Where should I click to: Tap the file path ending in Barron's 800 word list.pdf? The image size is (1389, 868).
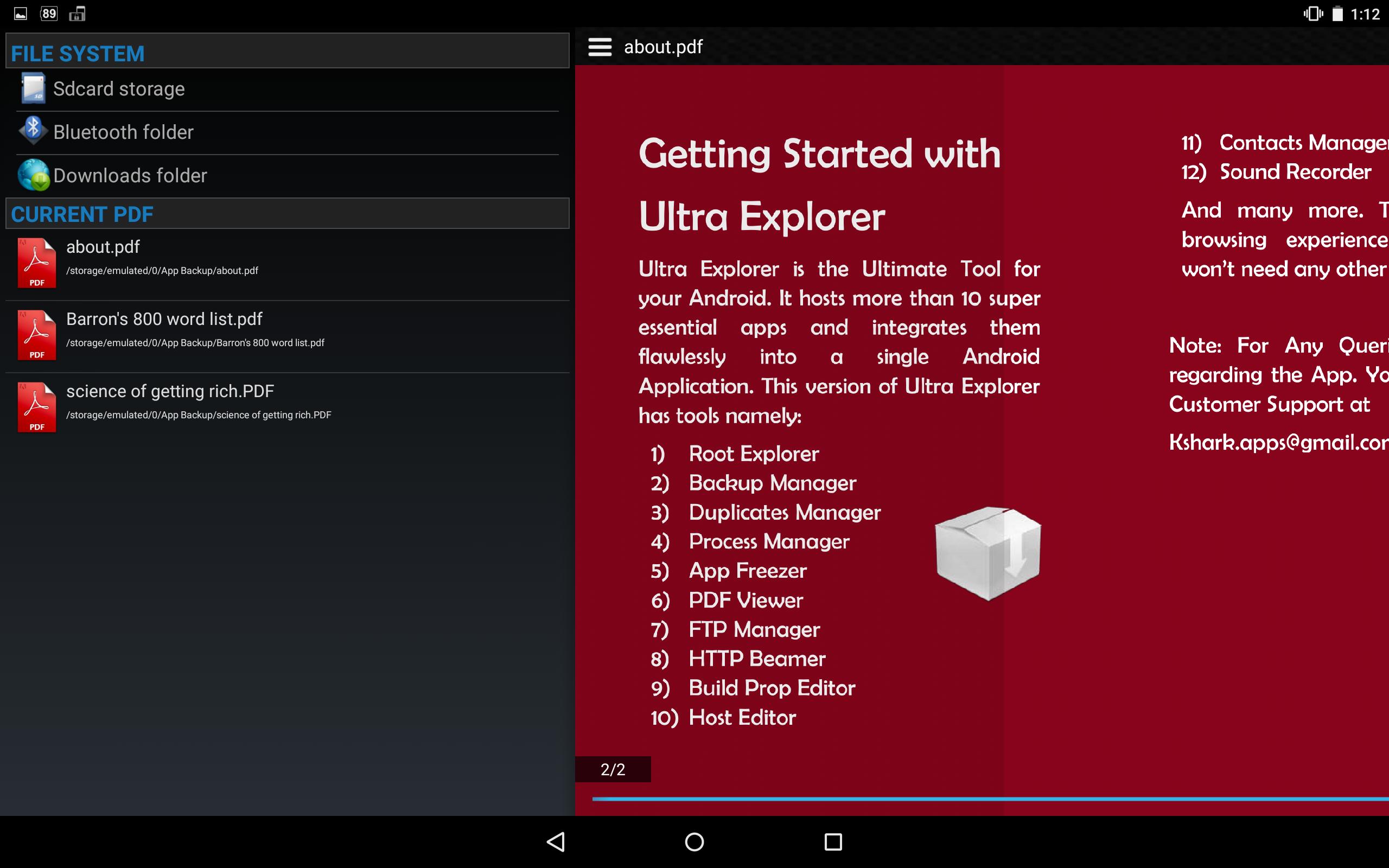click(x=195, y=343)
